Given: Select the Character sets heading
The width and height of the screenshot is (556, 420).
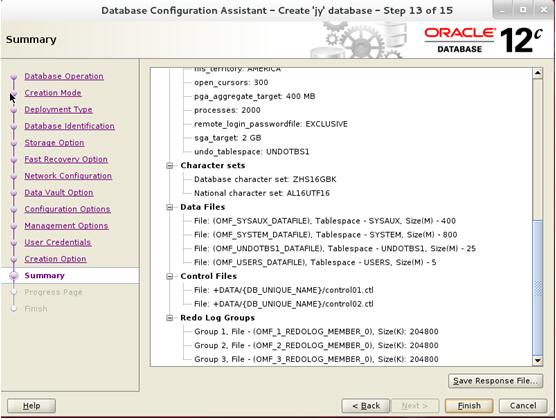Looking at the screenshot, I should (212, 166).
